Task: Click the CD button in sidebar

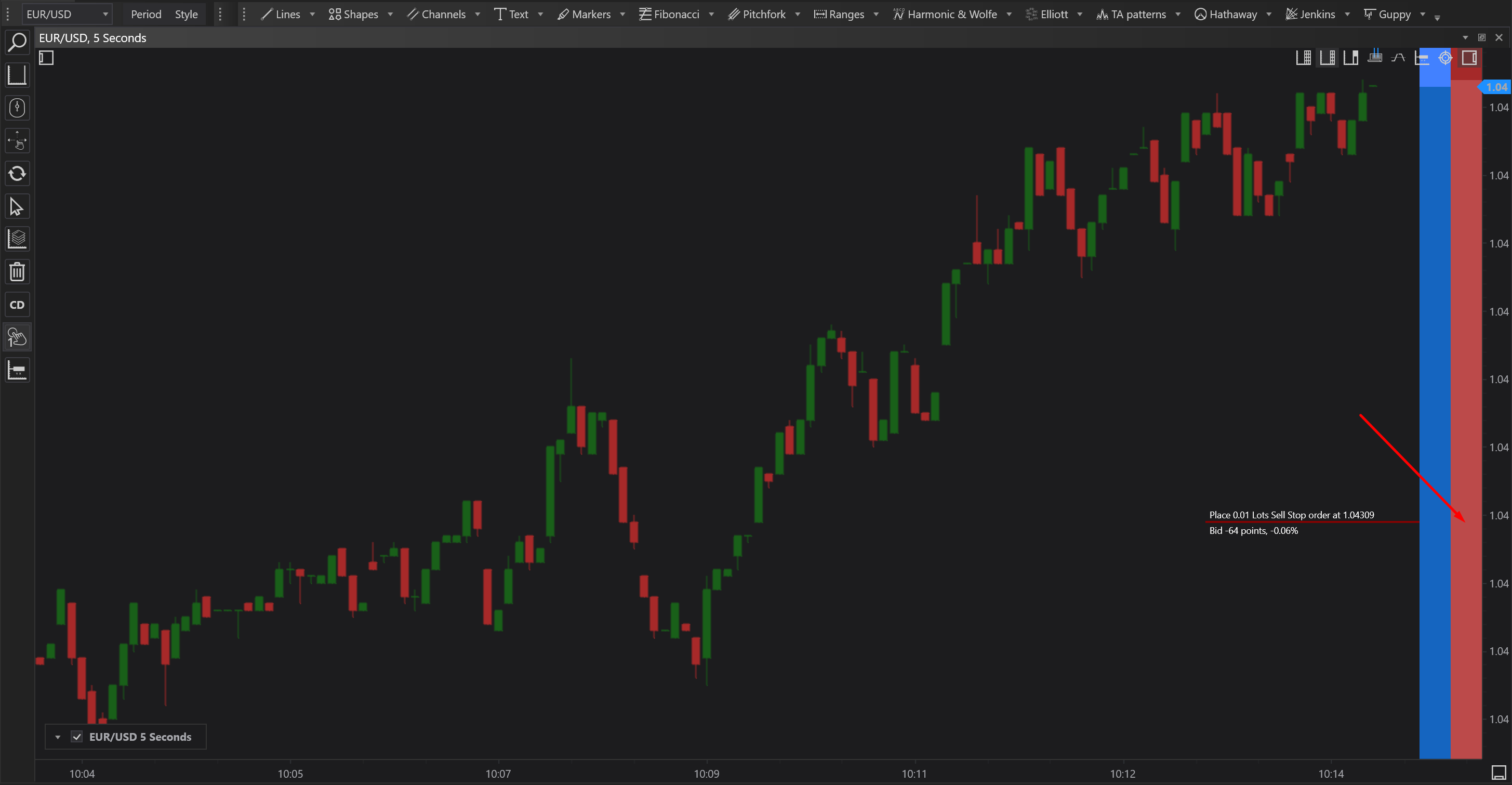Action: 17,305
